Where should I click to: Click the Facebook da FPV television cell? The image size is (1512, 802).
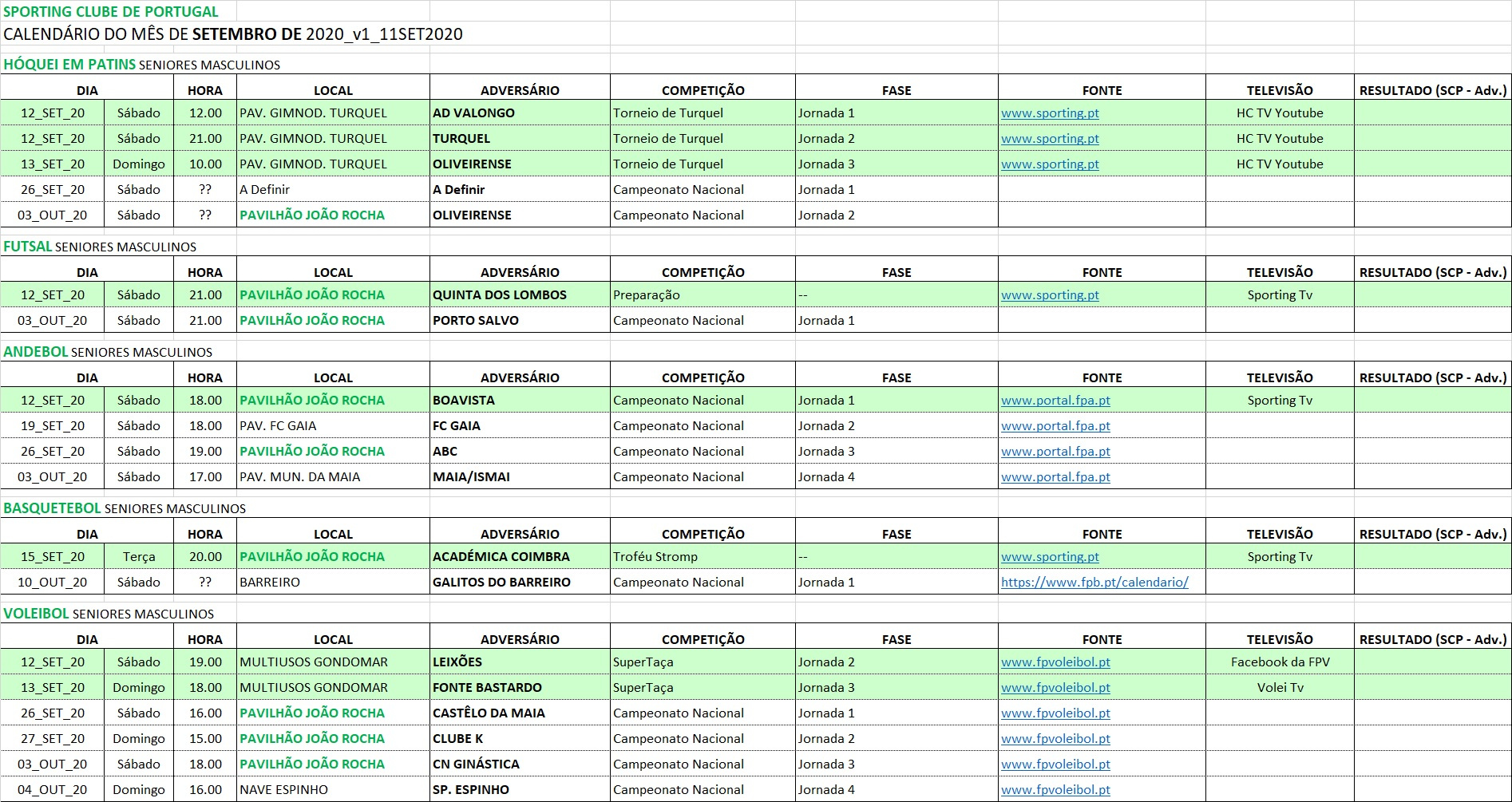(1280, 662)
